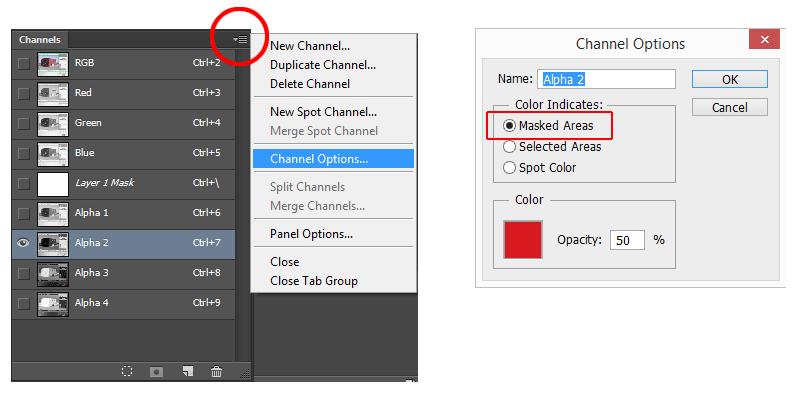Show the Green channel visibility box
Image resolution: width=794 pixels, height=396 pixels.
(x=24, y=124)
